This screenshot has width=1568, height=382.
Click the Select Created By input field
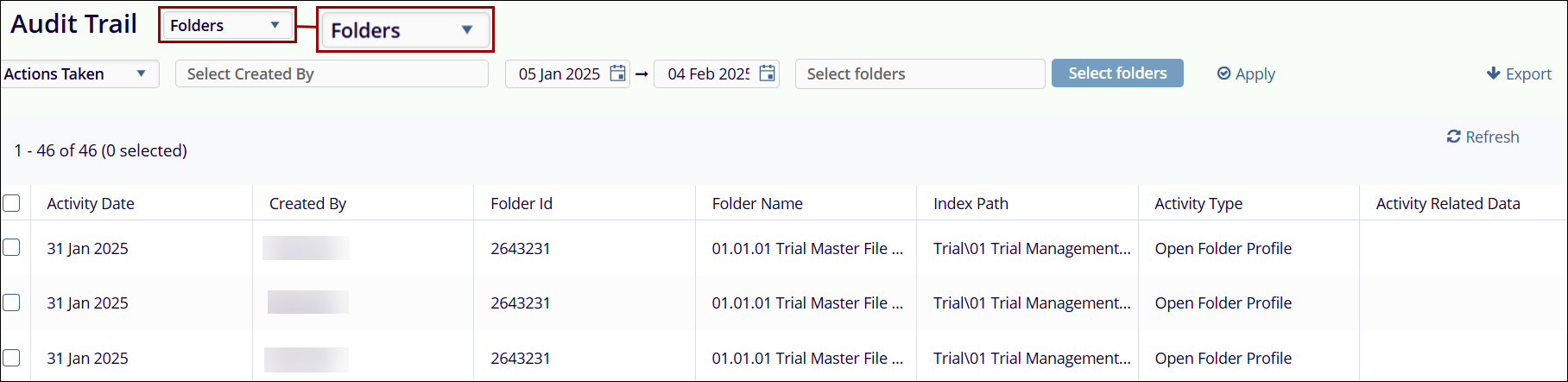tap(332, 73)
